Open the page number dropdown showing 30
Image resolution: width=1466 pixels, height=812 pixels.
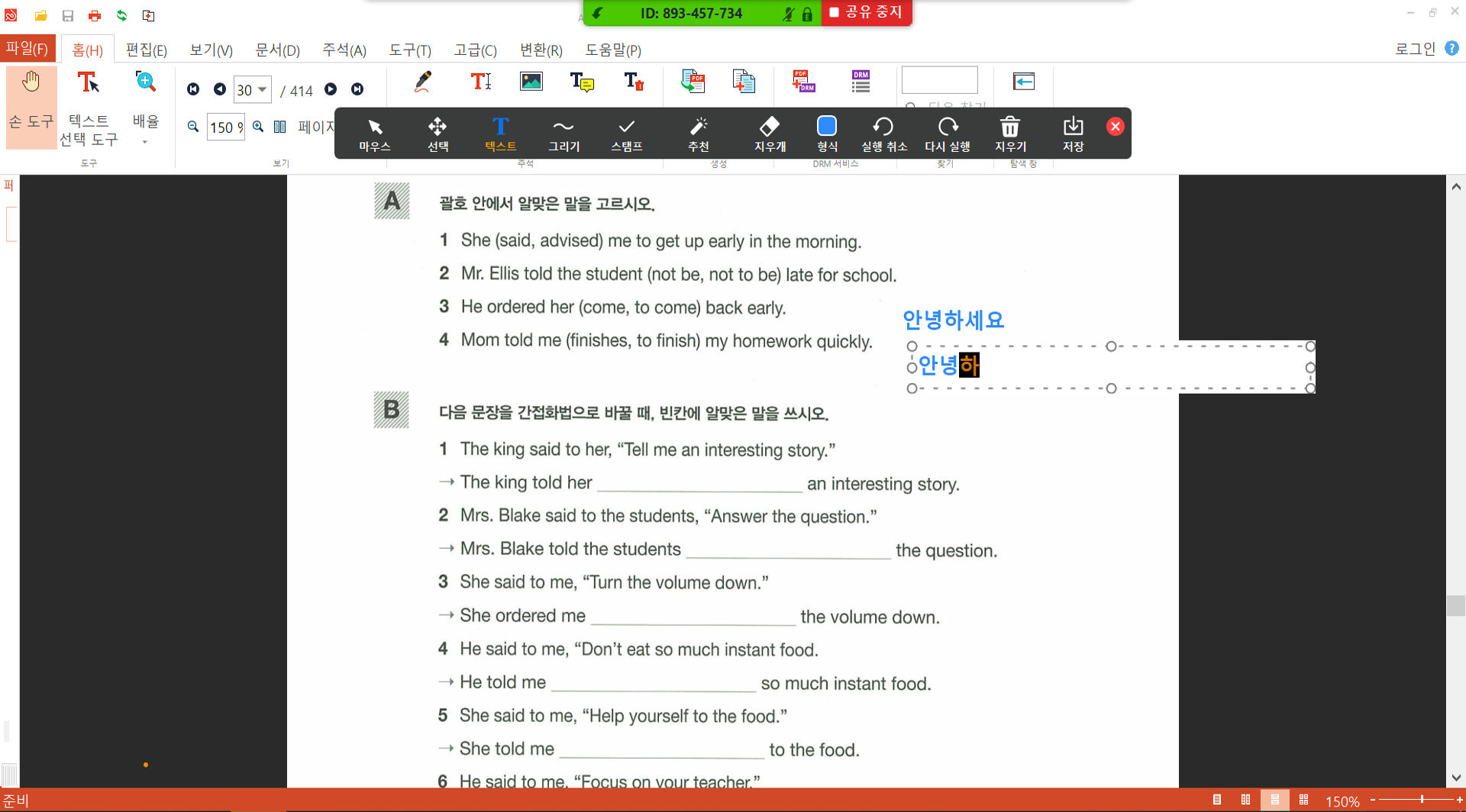[262, 89]
